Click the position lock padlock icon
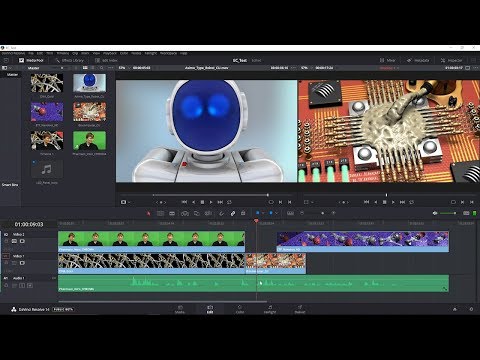 coord(243,213)
